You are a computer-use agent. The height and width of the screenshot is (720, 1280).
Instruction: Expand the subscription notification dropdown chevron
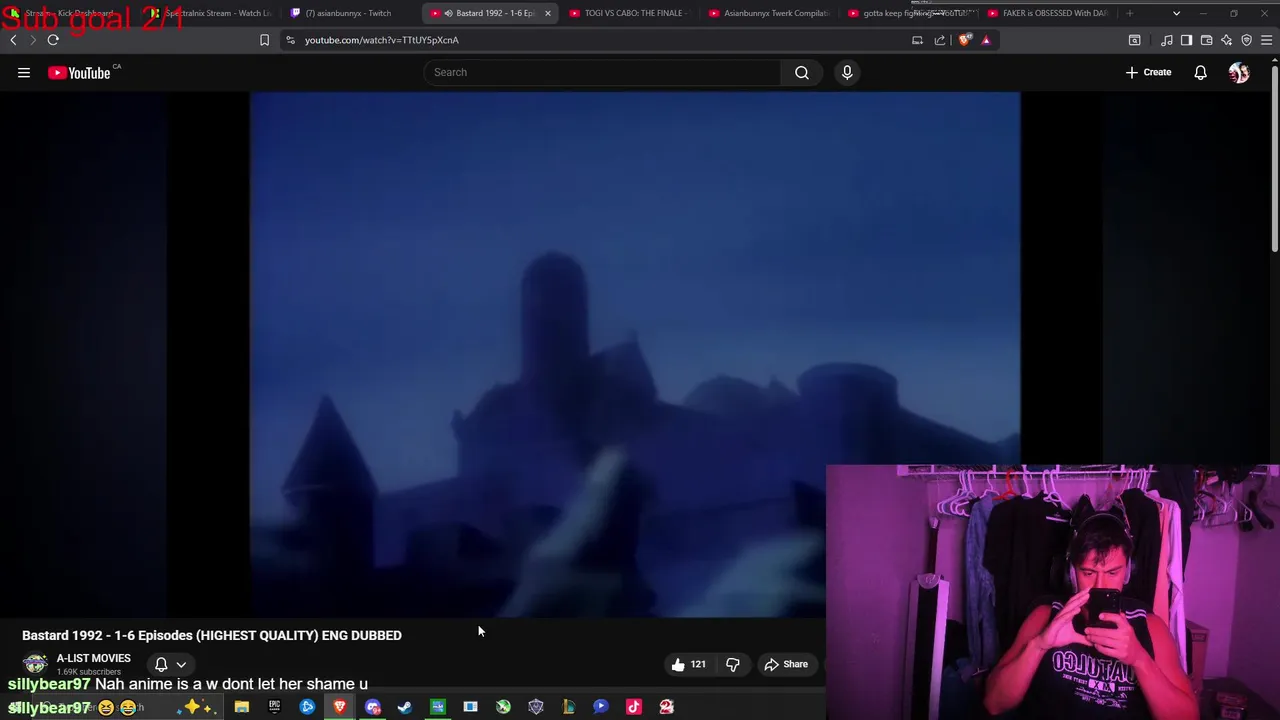181,664
